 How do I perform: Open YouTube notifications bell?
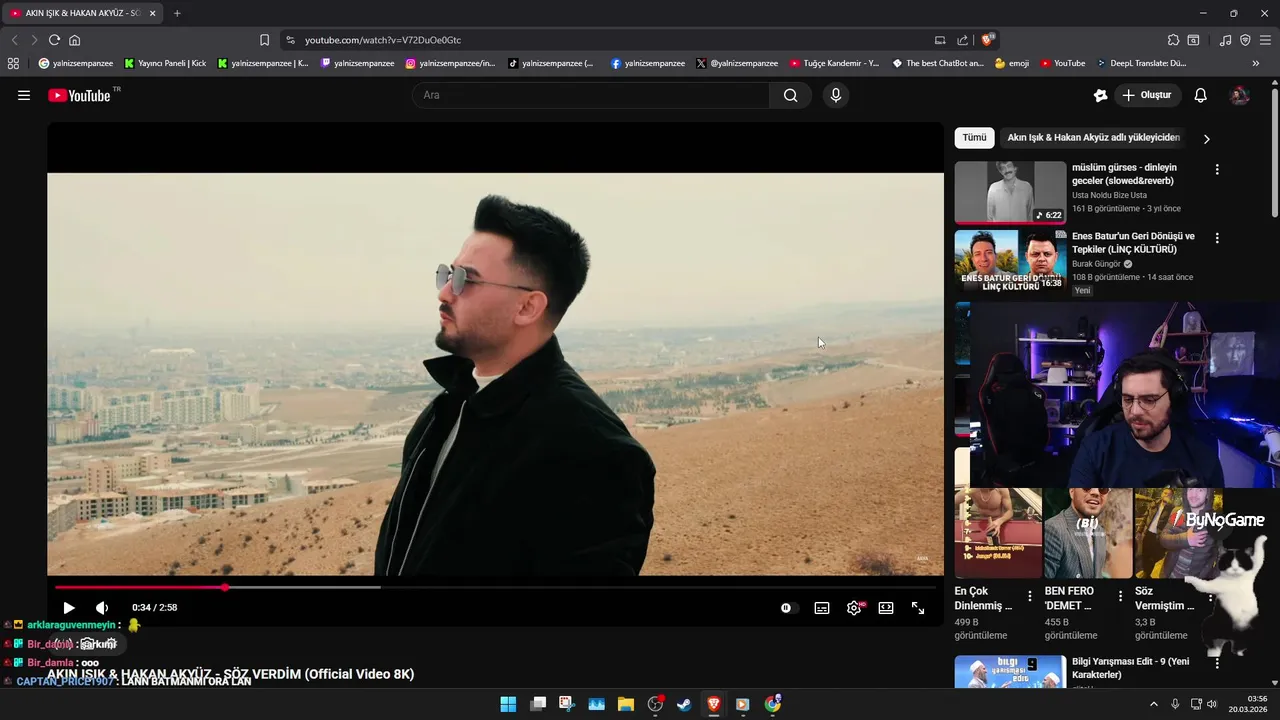pyautogui.click(x=1201, y=95)
